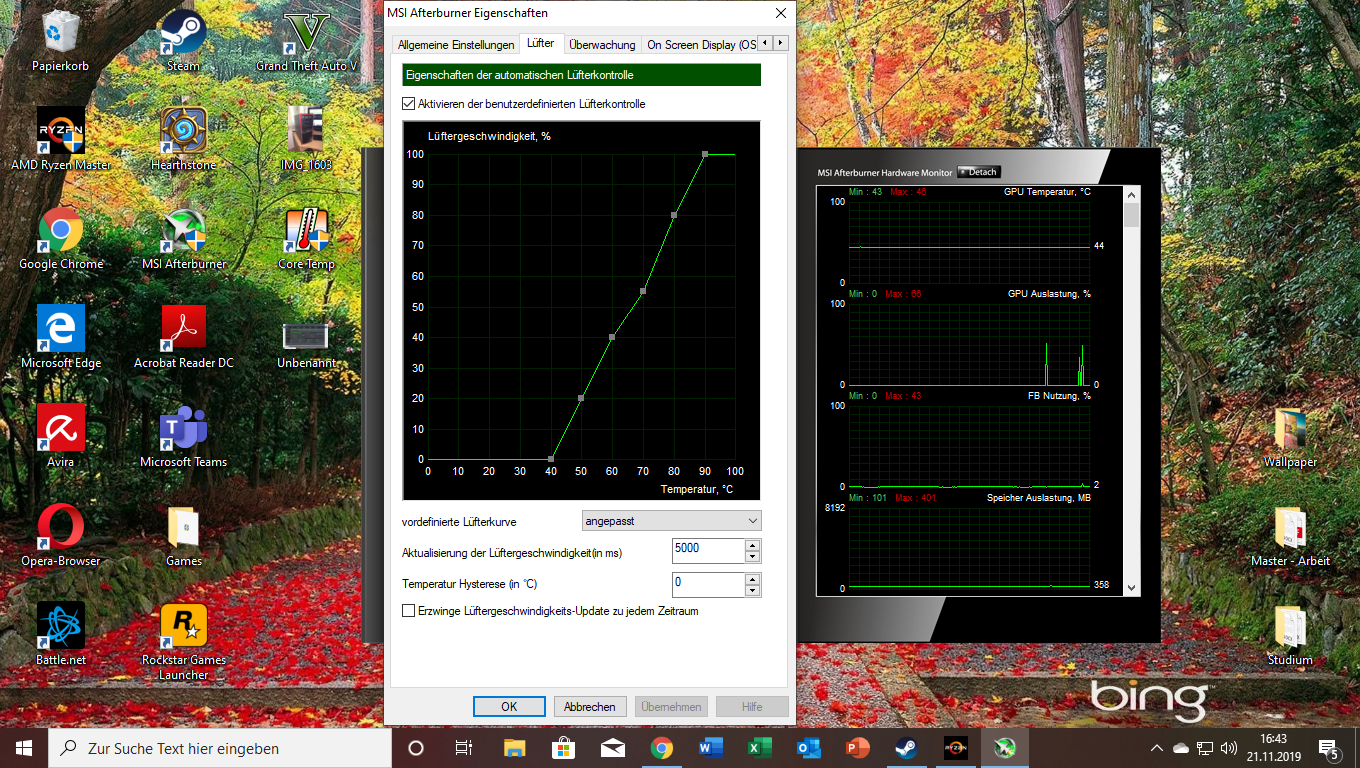
Task: Launch MSI Afterburner desktop shortcut
Action: tap(184, 238)
